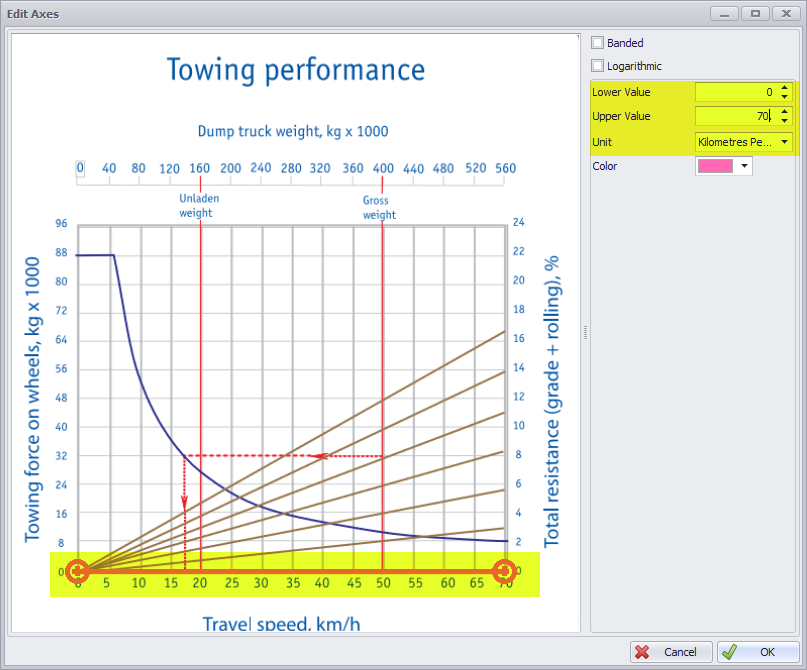
Task: Click the 'Color' label
Action: [605, 166]
